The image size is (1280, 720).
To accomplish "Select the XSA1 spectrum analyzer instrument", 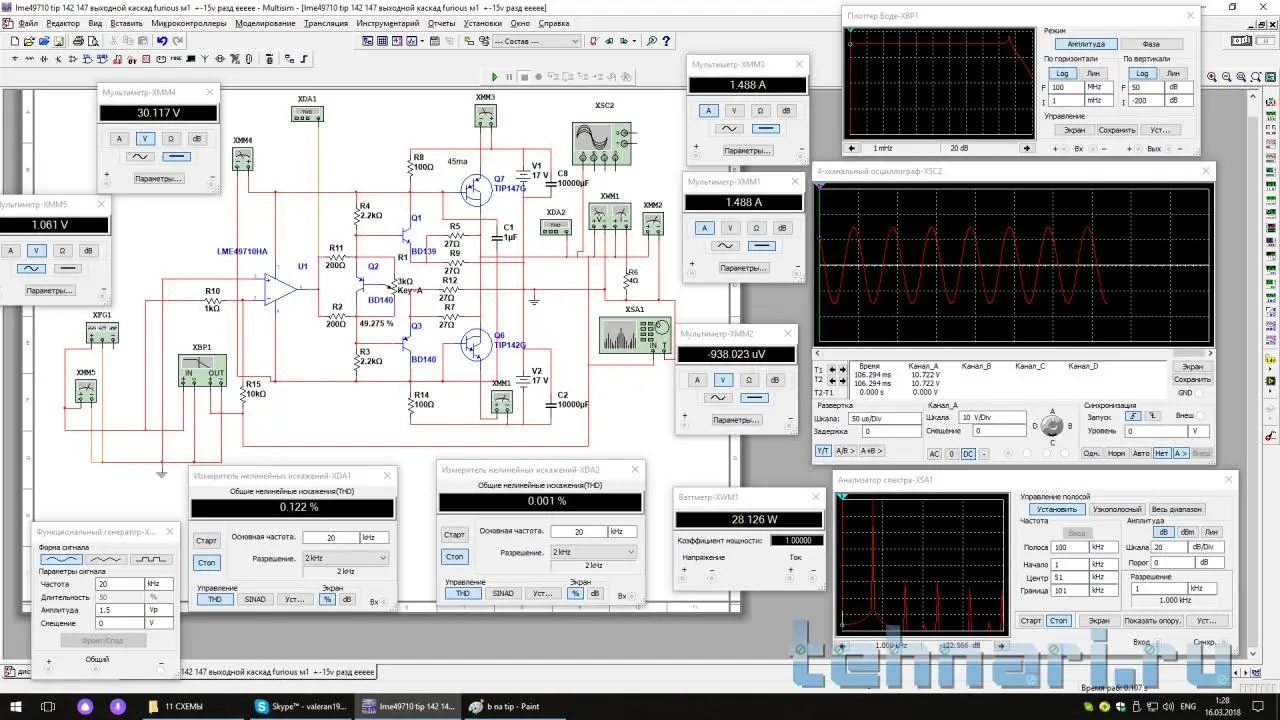I will point(635,336).
